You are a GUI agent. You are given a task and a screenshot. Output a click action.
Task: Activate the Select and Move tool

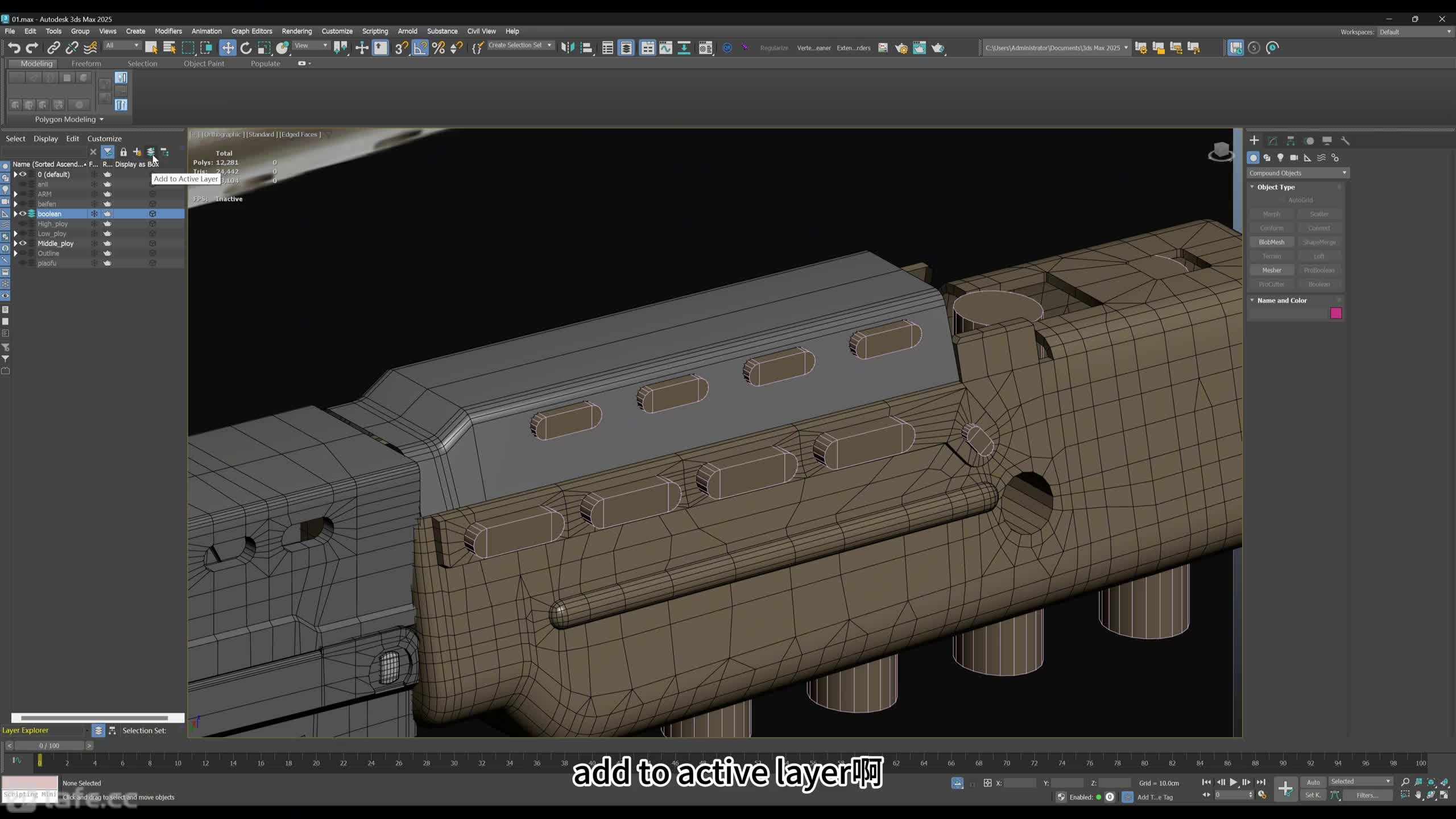(227, 48)
